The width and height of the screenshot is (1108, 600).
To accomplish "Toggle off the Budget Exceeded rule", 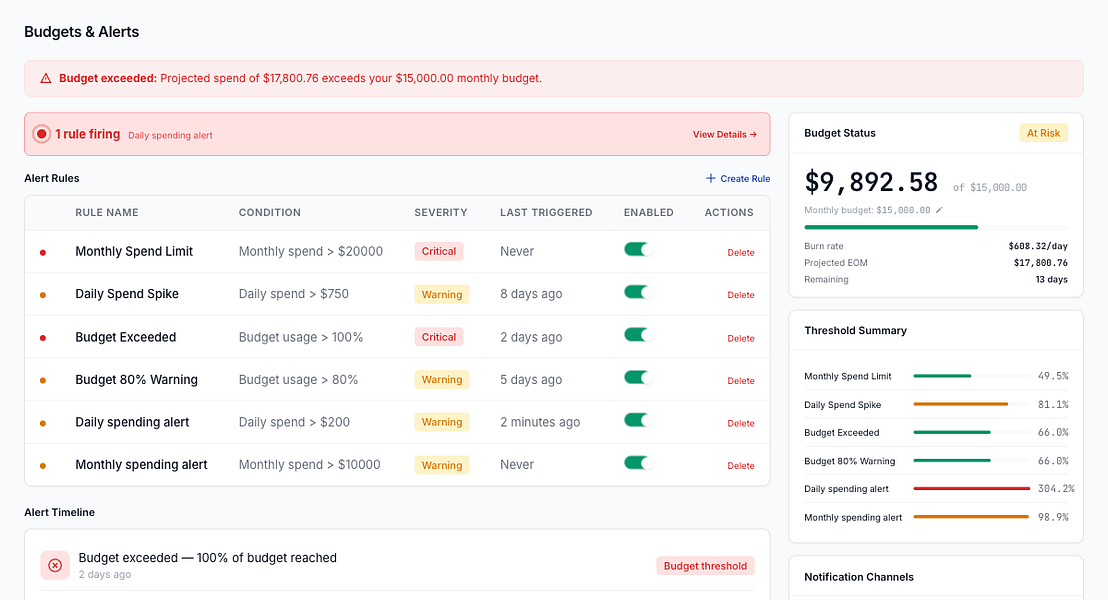I will [637, 336].
